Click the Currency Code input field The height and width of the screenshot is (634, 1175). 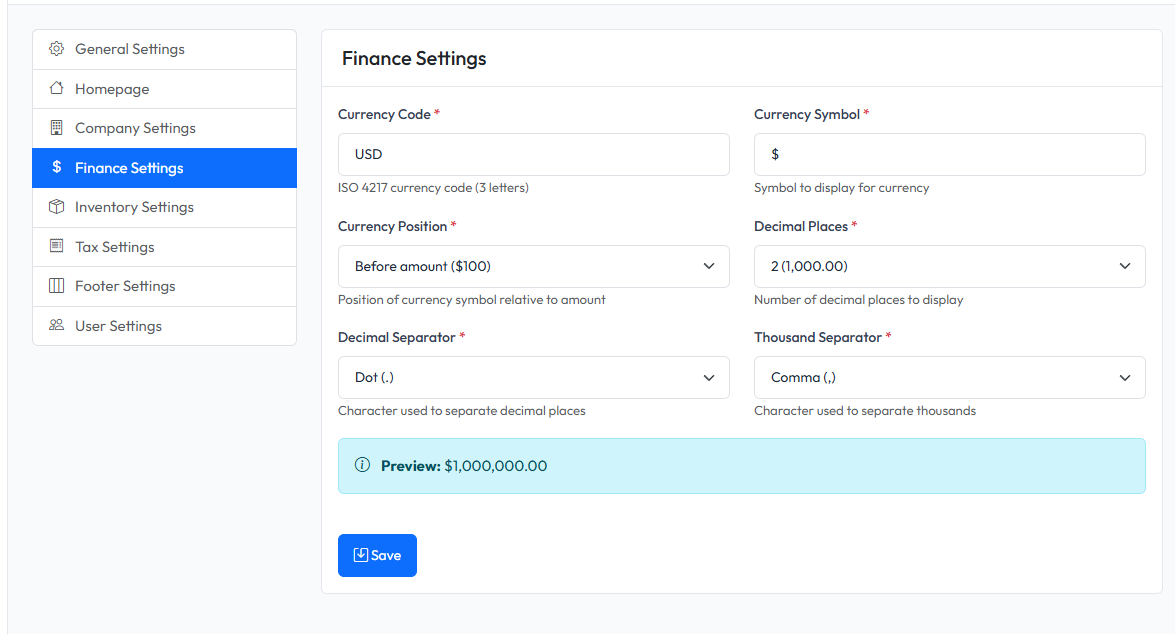tap(533, 154)
